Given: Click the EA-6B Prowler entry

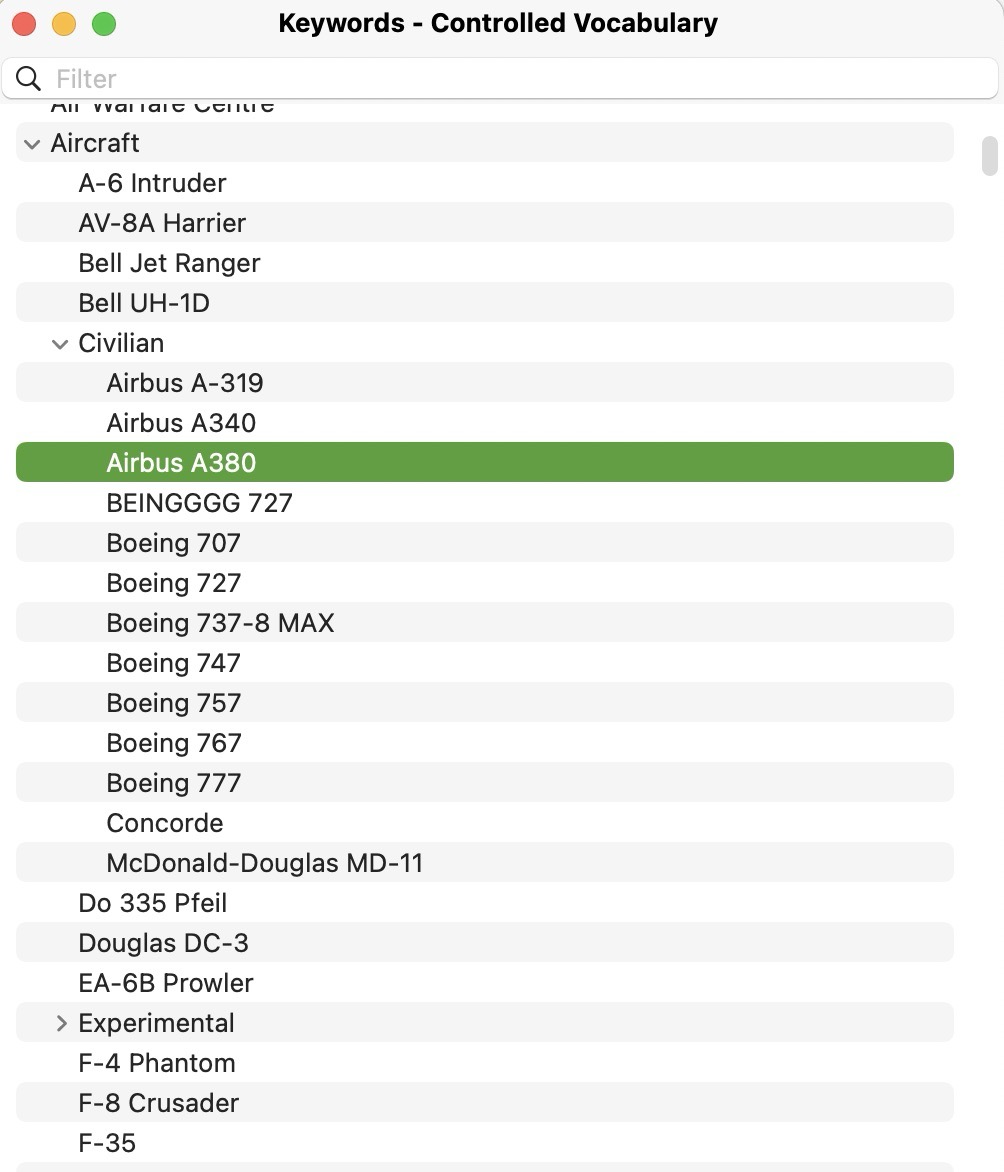Looking at the screenshot, I should [166, 983].
